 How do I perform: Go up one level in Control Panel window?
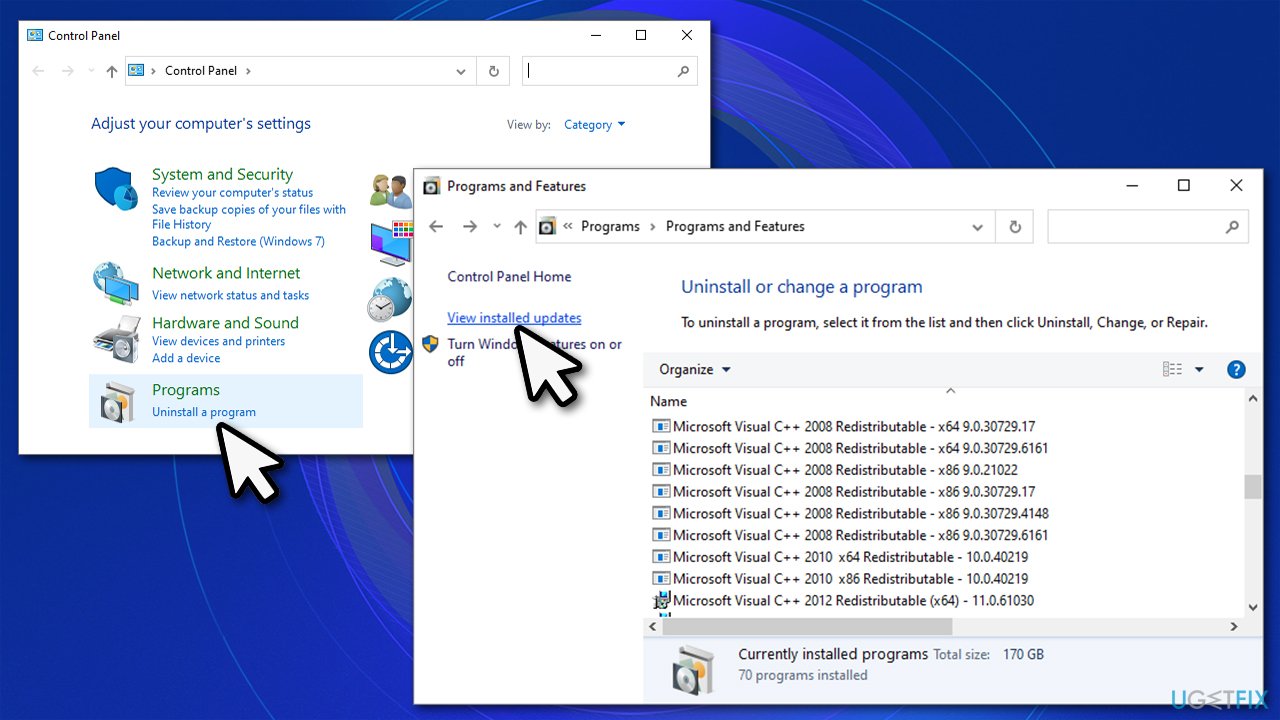click(x=112, y=71)
